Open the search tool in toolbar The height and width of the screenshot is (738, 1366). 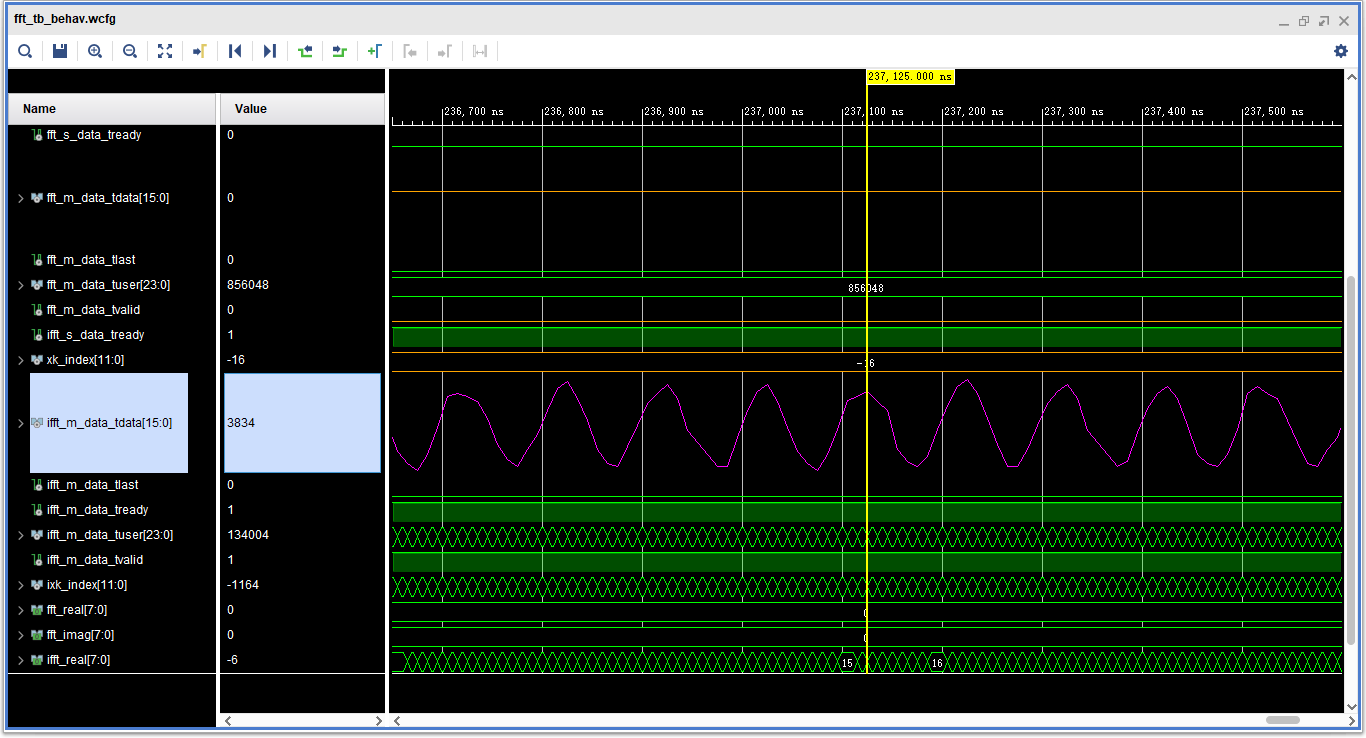click(x=25, y=51)
